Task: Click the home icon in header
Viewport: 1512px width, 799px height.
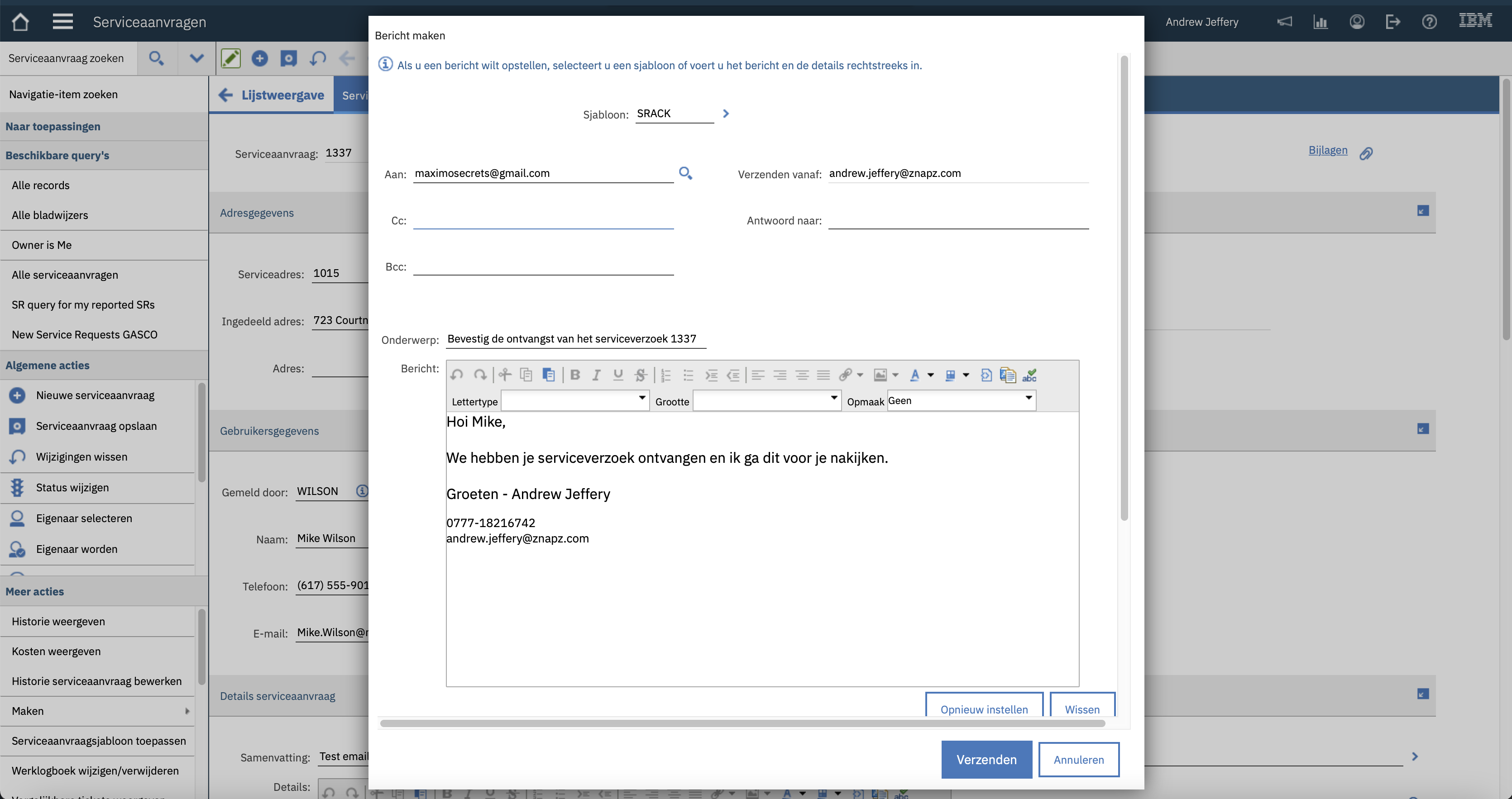Action: 20,22
